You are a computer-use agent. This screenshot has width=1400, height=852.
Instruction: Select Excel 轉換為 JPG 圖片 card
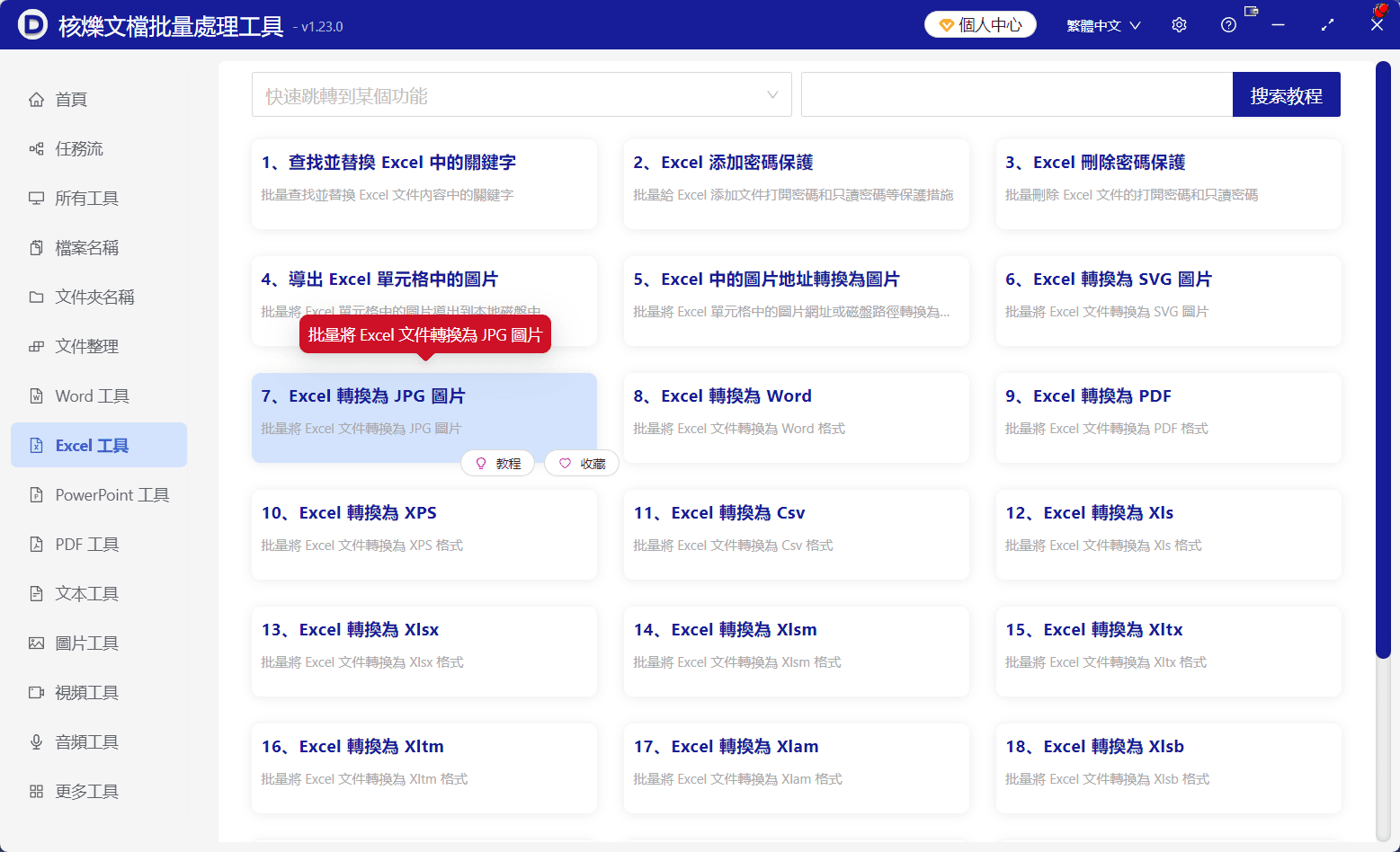pyautogui.click(x=424, y=418)
